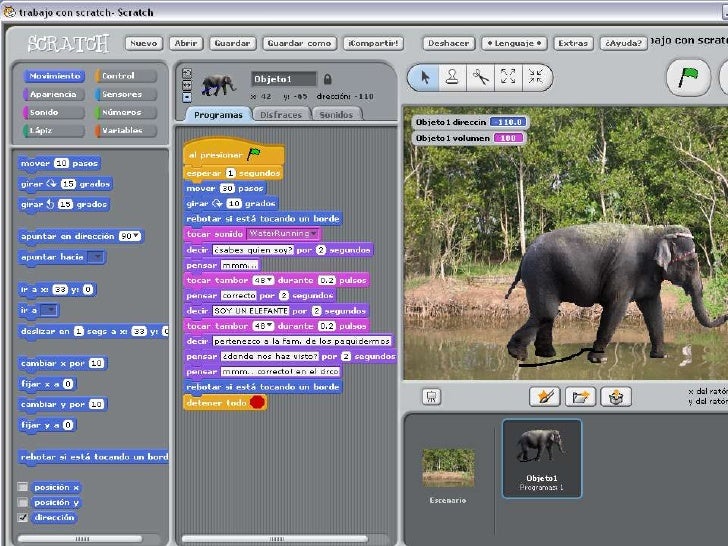Screen dimensions: 728x546
Task: Click the Nuevo button
Action: point(144,43)
